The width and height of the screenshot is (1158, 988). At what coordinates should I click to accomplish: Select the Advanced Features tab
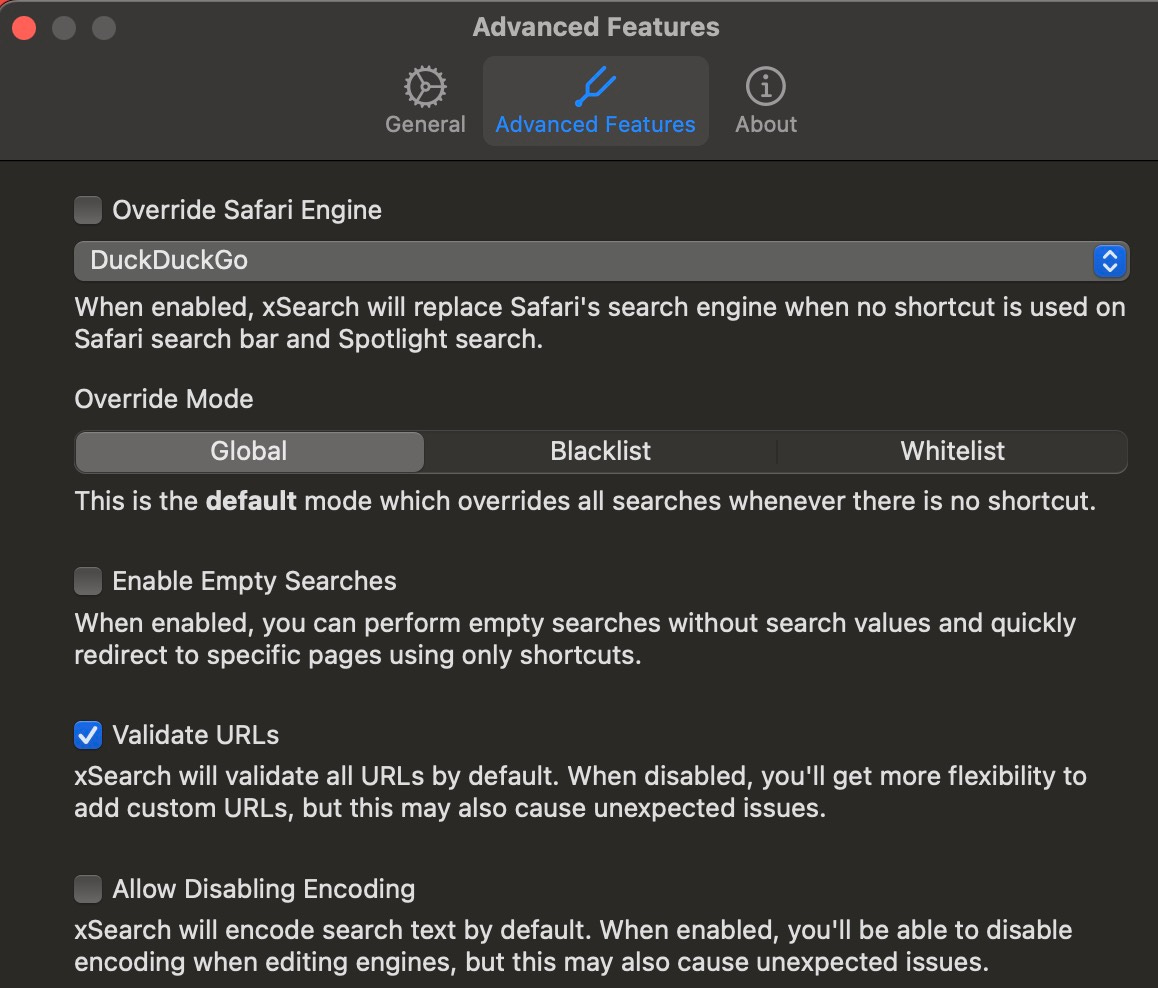[595, 101]
